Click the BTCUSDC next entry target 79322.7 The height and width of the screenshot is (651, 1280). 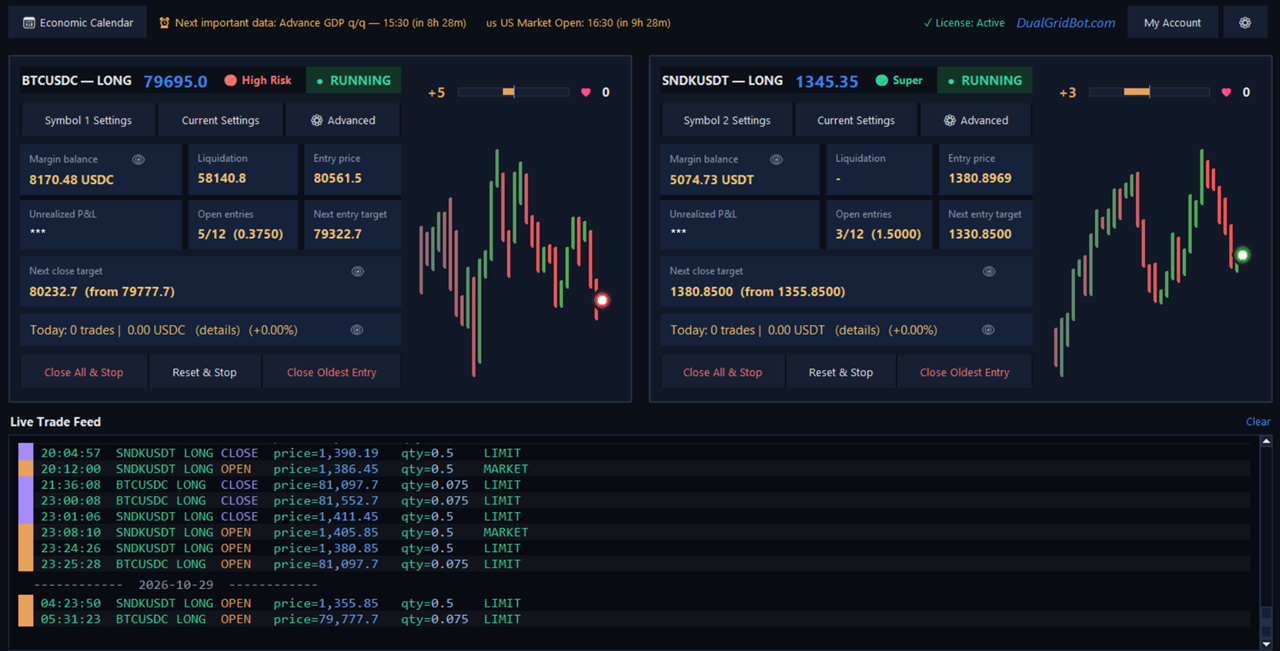pyautogui.click(x=338, y=234)
